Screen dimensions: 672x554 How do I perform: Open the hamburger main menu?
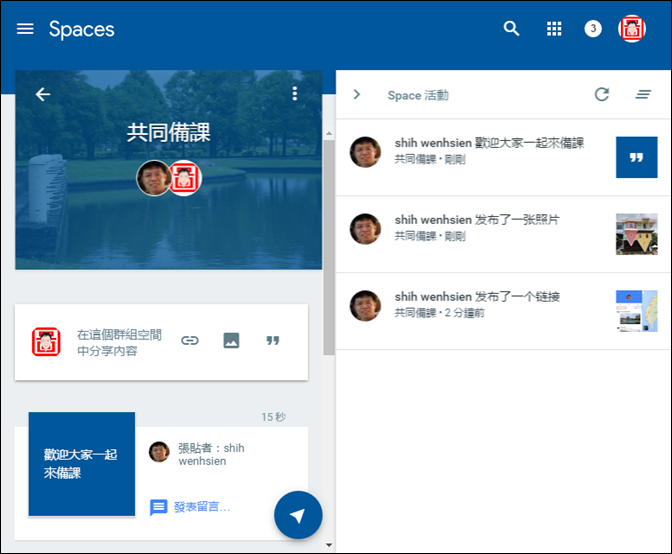pyautogui.click(x=25, y=29)
